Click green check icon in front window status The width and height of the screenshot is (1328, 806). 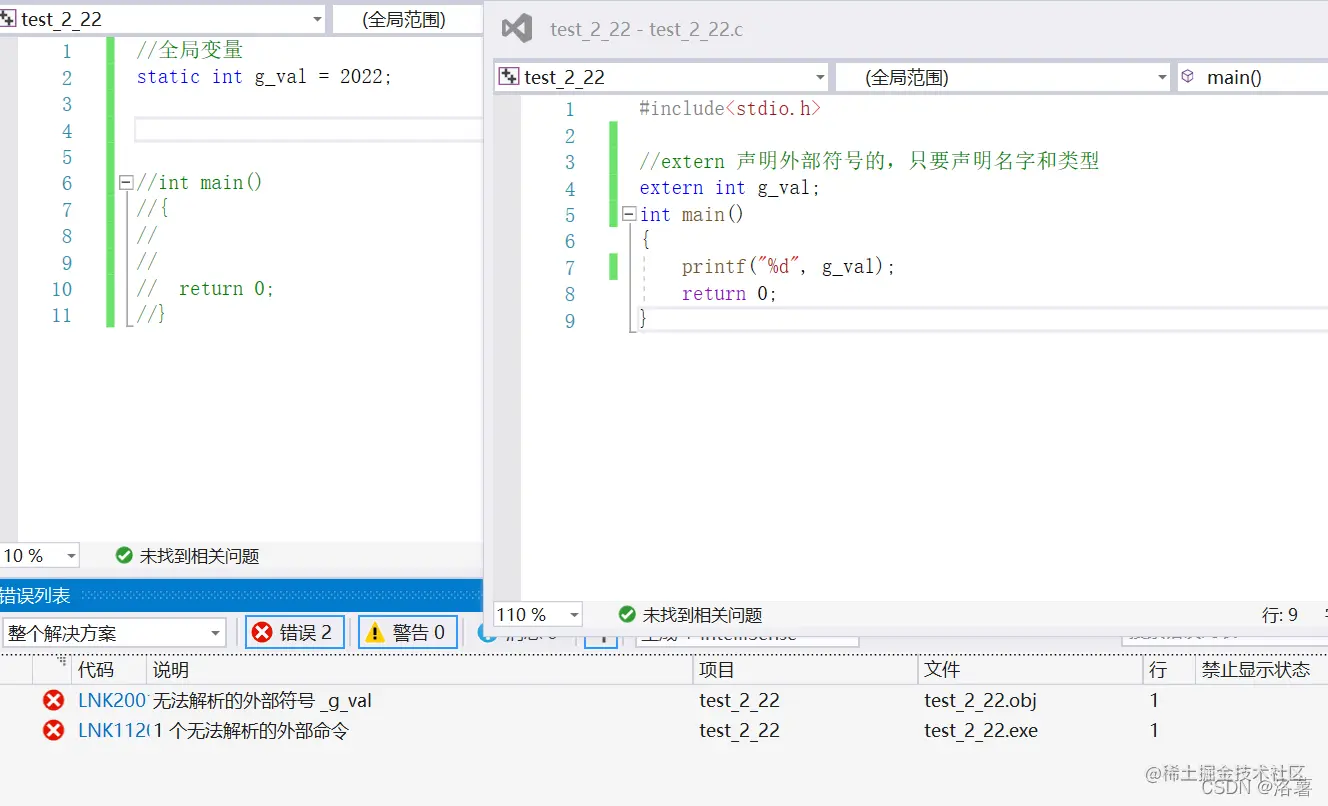[627, 614]
